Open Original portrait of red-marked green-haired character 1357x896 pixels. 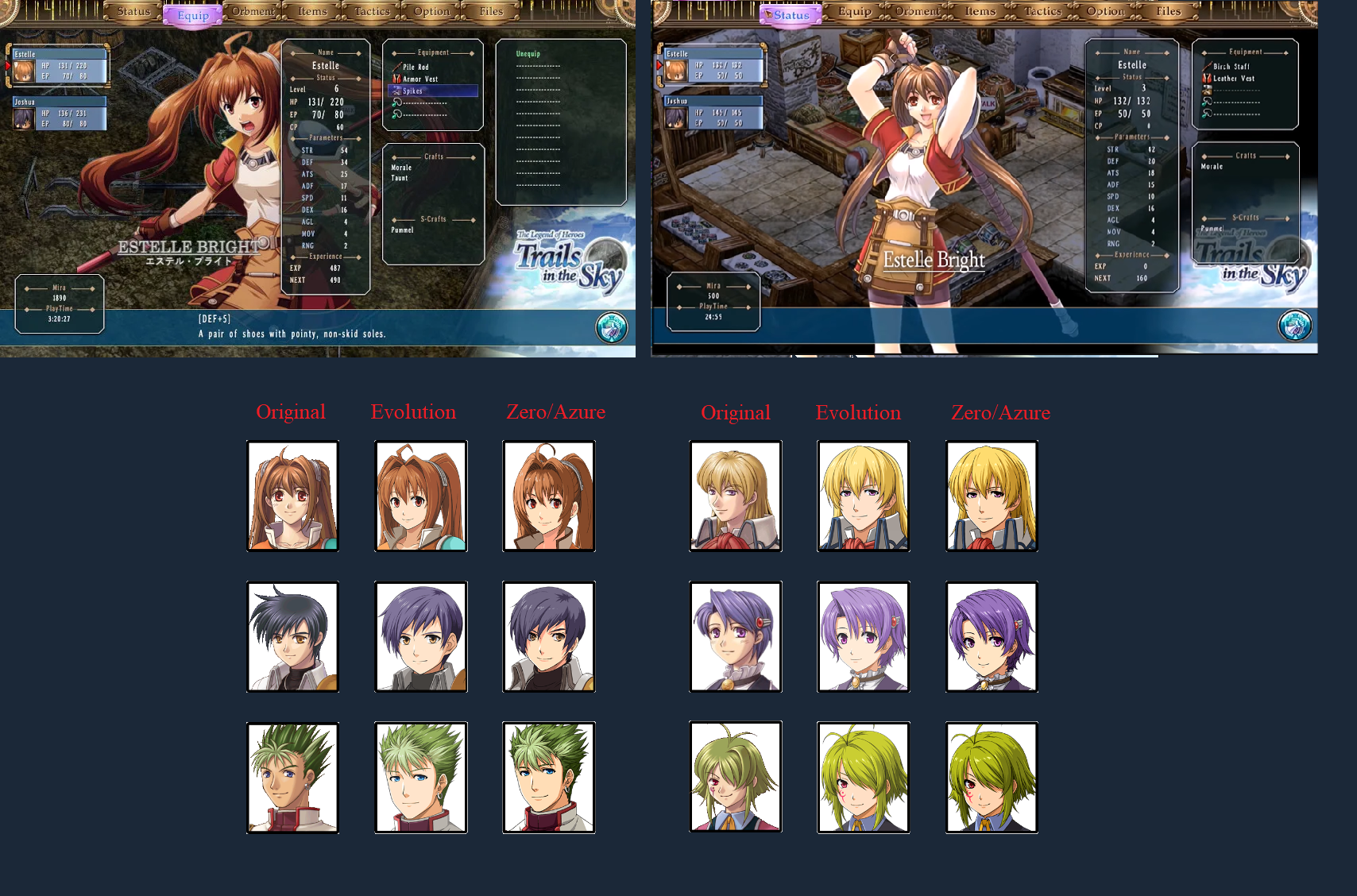pyautogui.click(x=736, y=777)
